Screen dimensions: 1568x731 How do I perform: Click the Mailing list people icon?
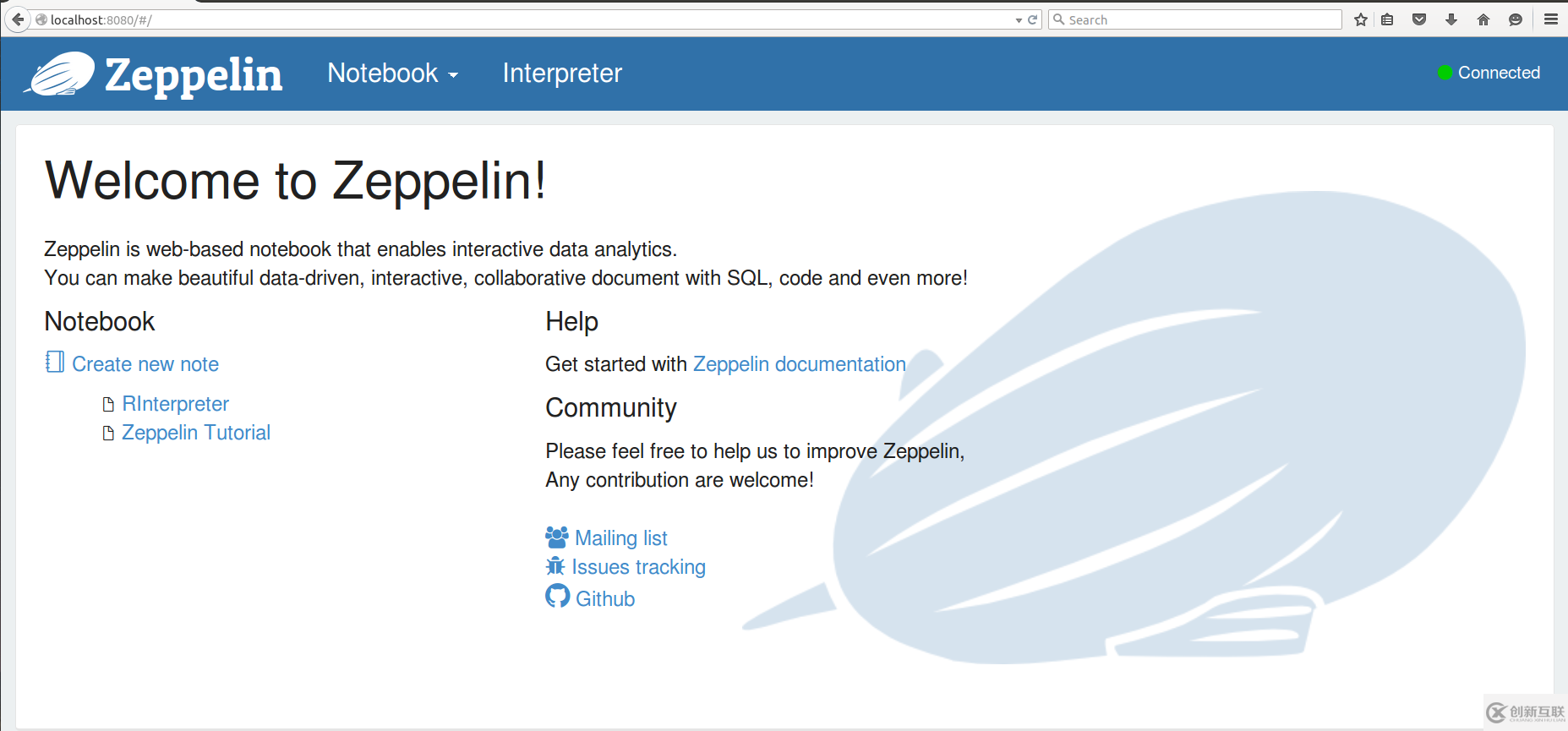(x=557, y=537)
